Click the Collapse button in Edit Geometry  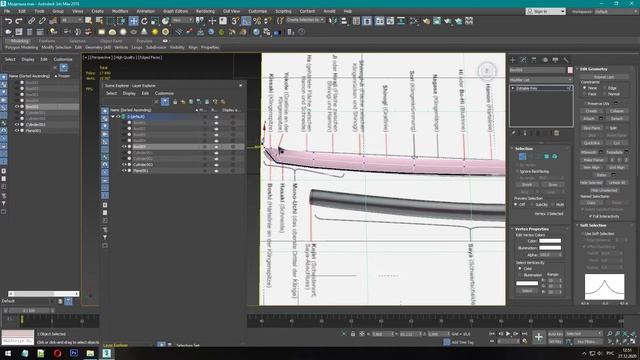point(616,111)
